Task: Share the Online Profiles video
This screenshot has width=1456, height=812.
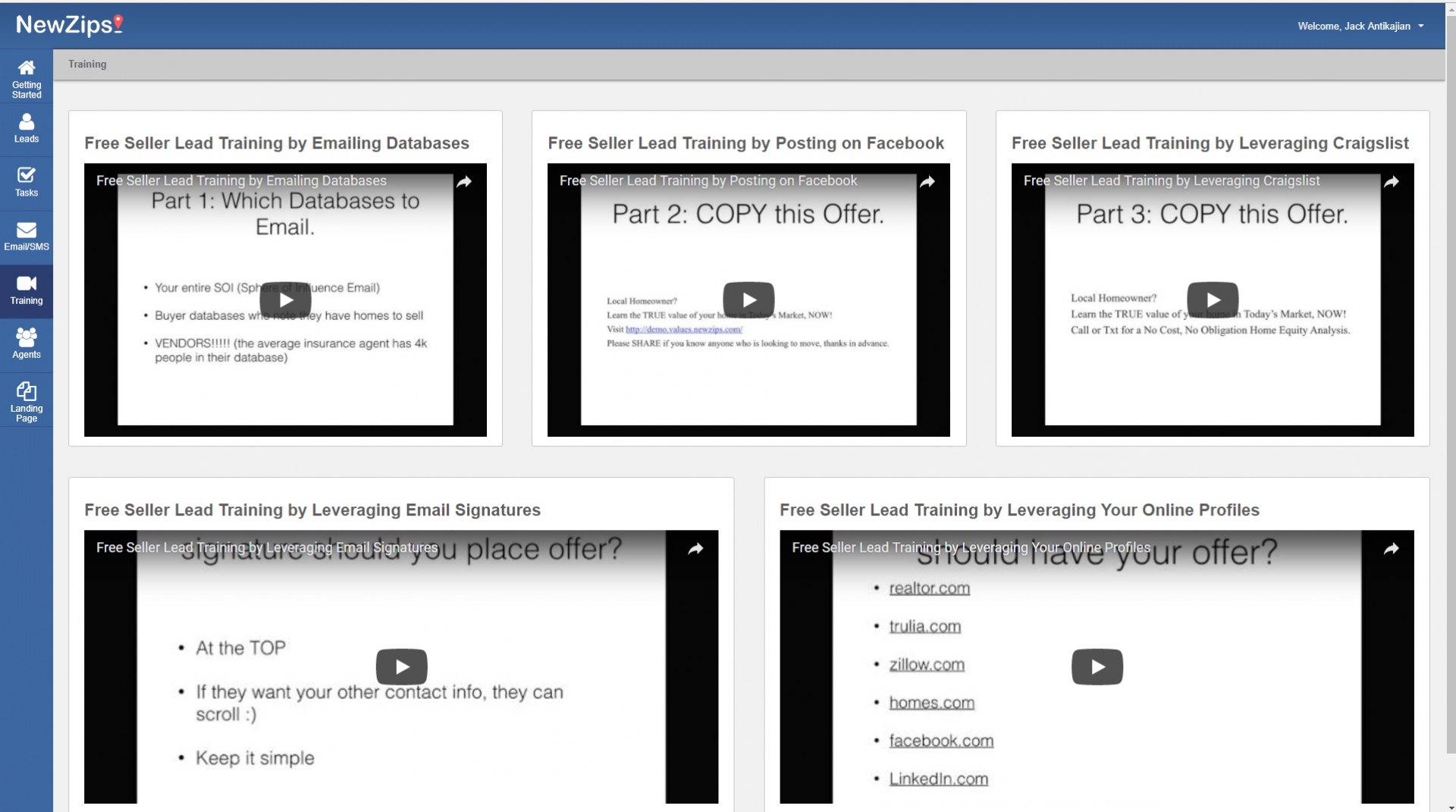Action: pos(1392,549)
